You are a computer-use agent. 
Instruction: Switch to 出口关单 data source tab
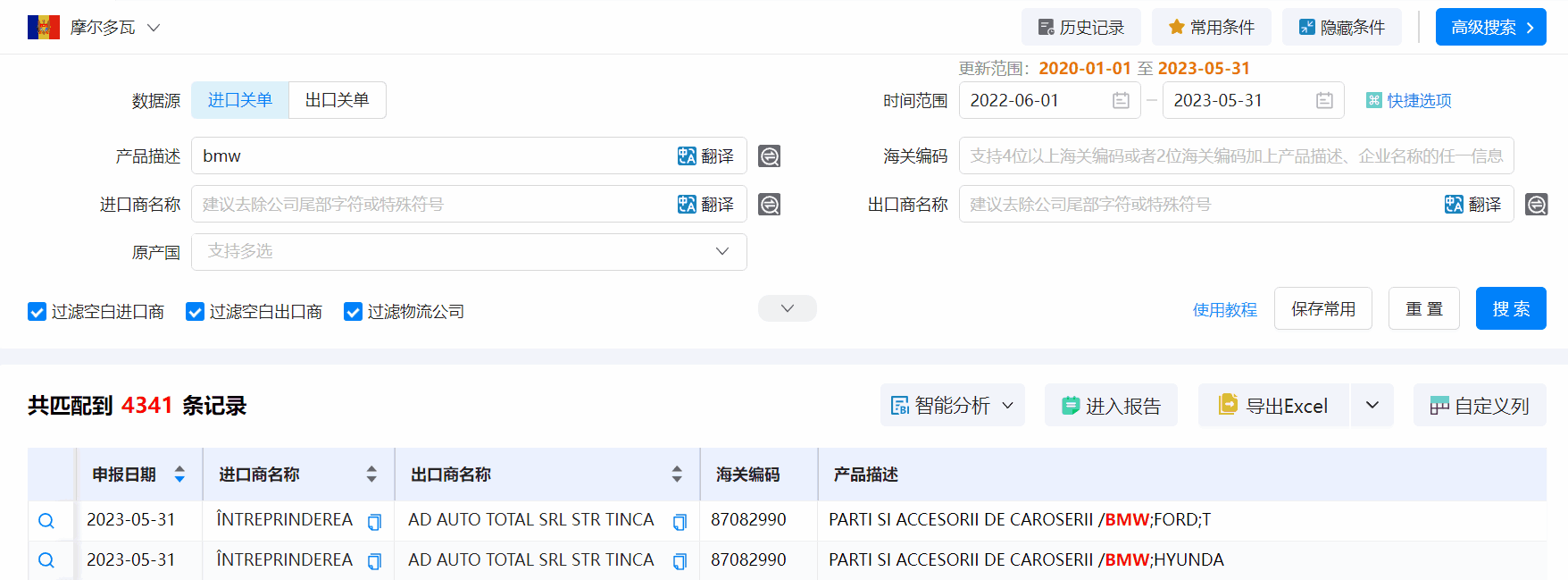[x=337, y=100]
